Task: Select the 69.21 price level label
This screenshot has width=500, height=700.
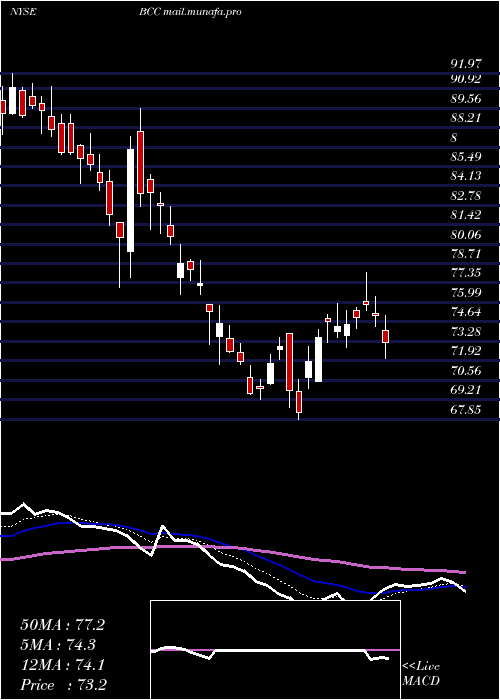Action: 466,389
